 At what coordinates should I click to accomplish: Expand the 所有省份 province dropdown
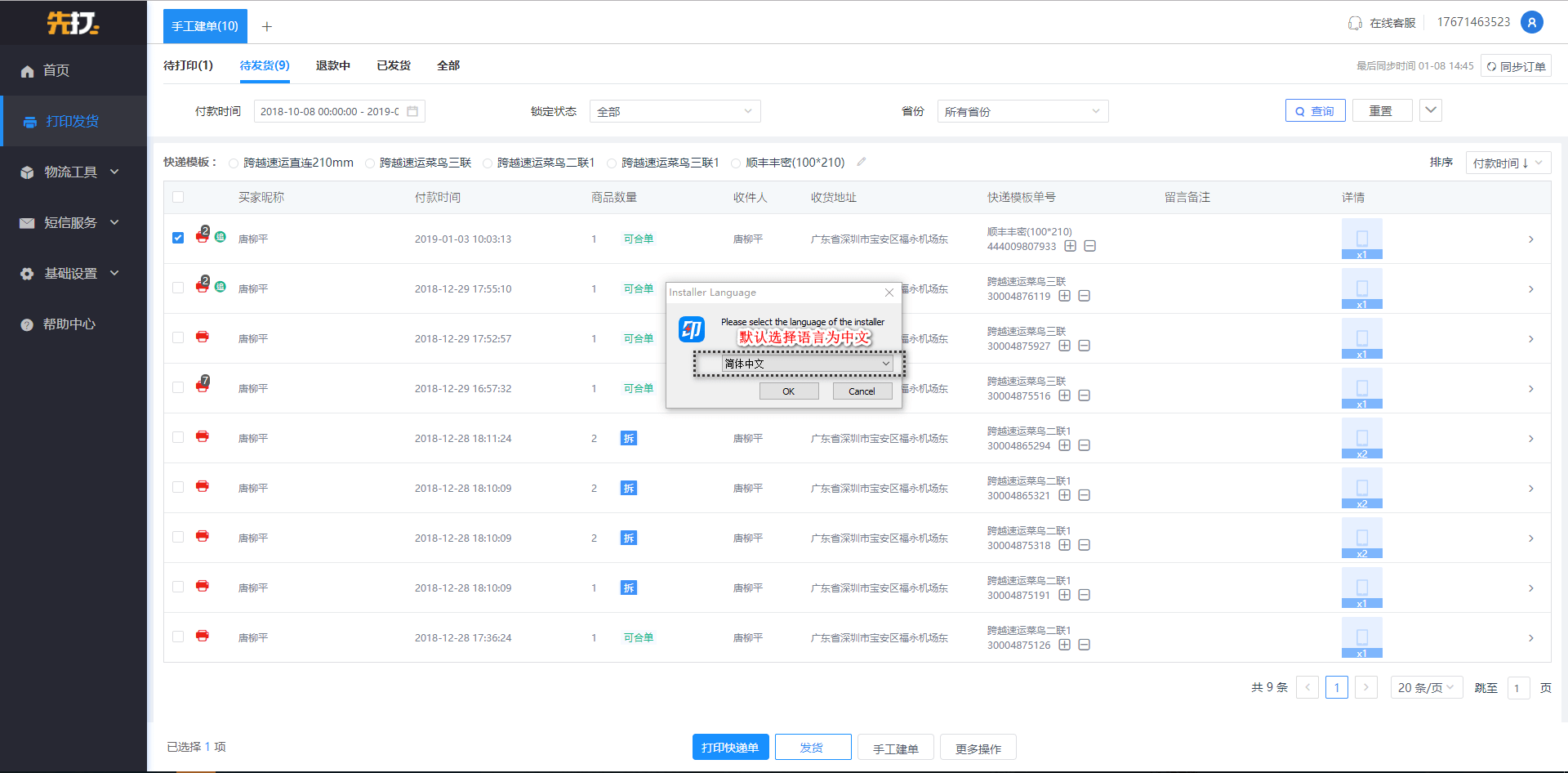coord(1022,111)
